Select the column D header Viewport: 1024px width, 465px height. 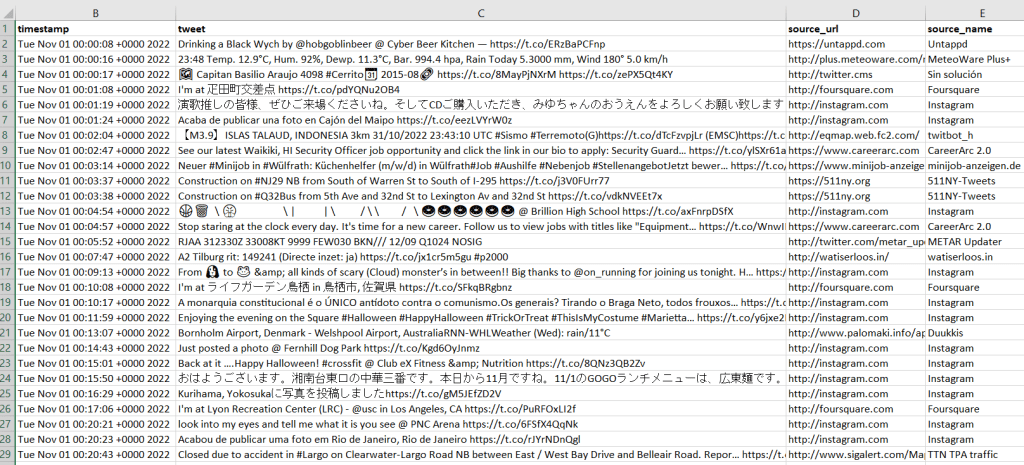click(x=855, y=11)
